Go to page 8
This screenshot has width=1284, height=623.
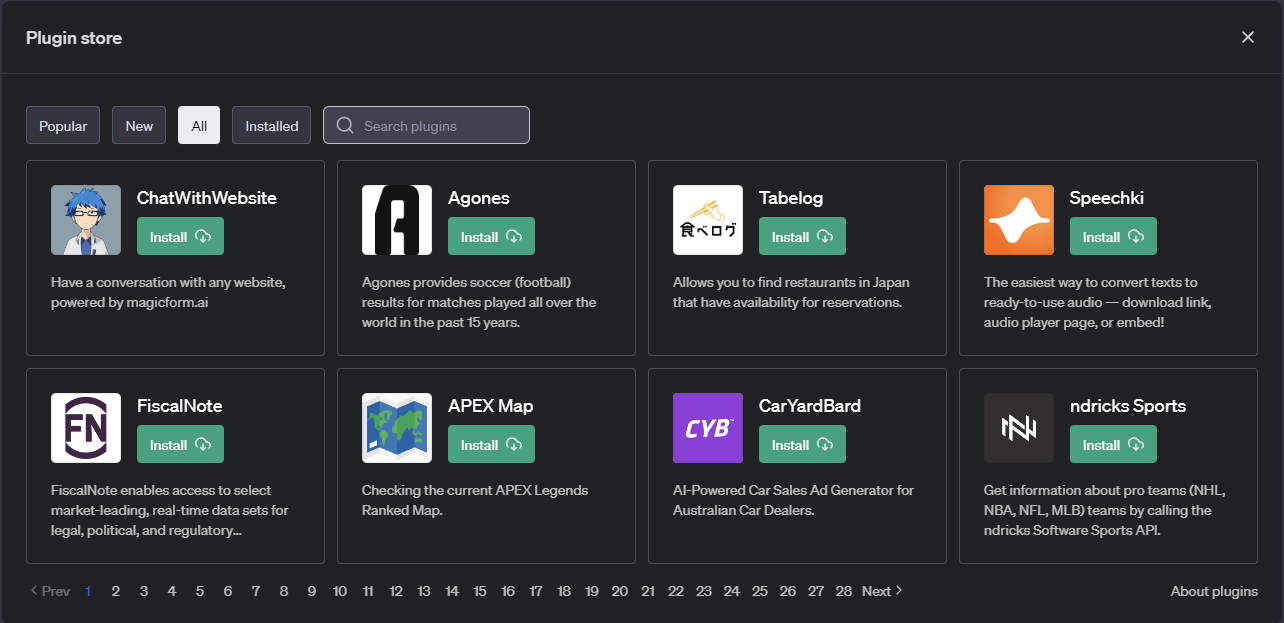coord(284,591)
